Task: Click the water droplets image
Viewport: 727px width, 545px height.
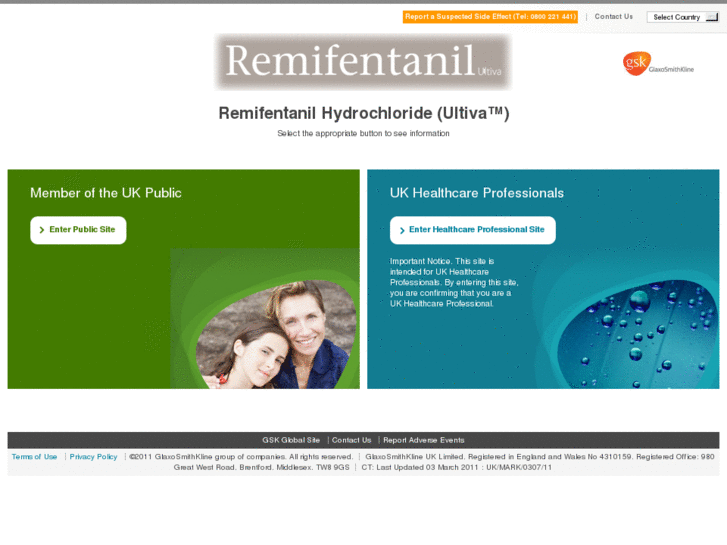Action: [x=638, y=334]
